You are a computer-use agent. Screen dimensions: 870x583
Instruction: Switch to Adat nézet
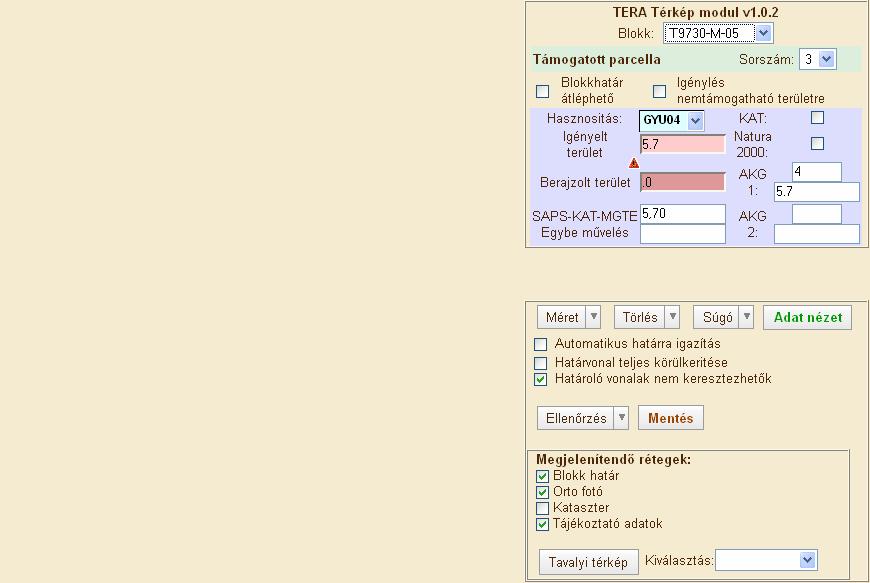[807, 317]
